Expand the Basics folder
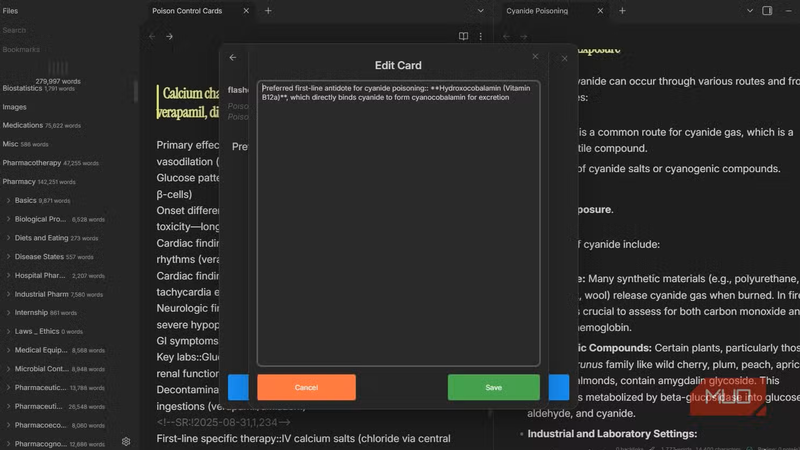 coord(25,200)
